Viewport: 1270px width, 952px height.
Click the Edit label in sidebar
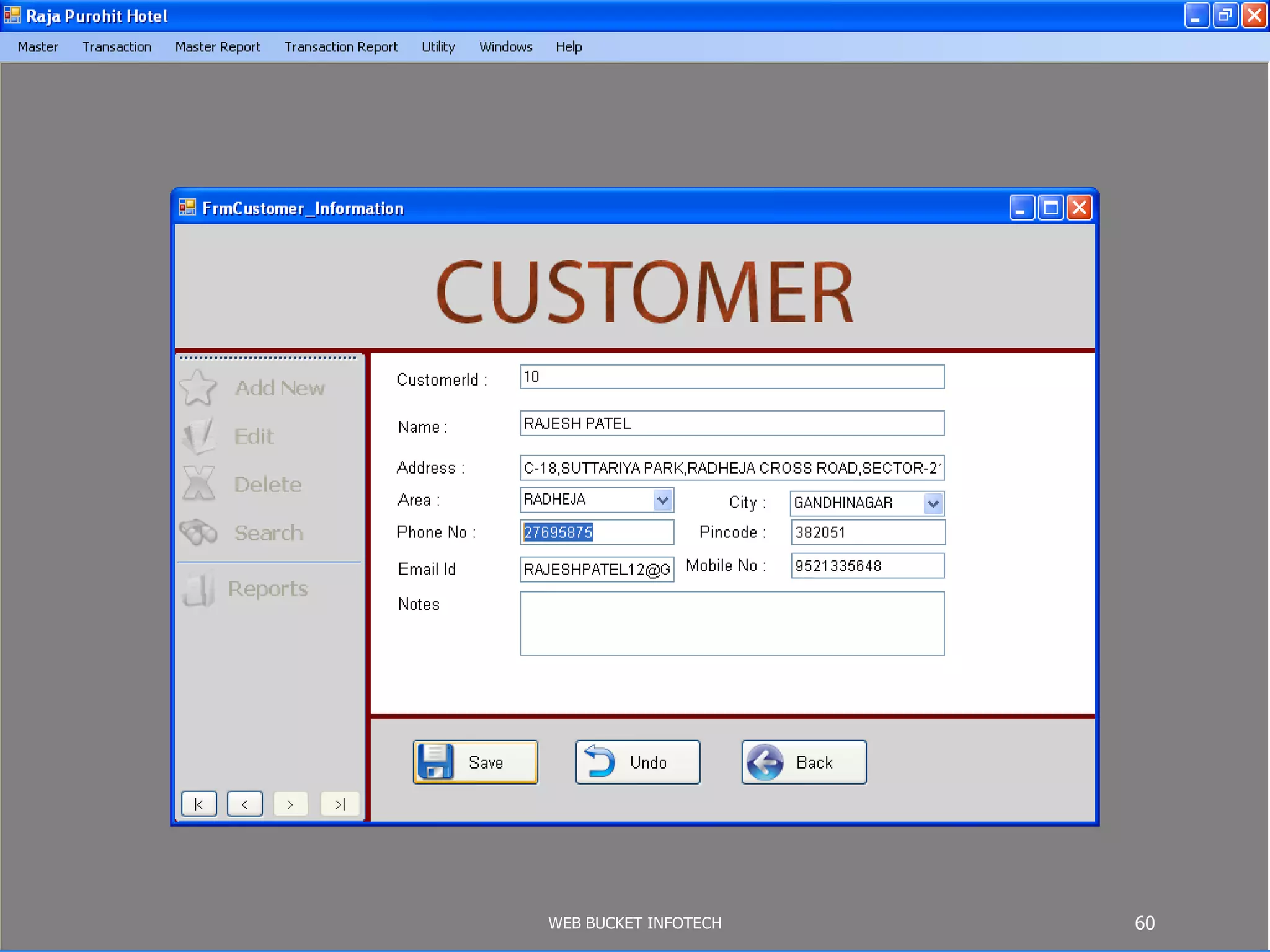[x=254, y=436]
